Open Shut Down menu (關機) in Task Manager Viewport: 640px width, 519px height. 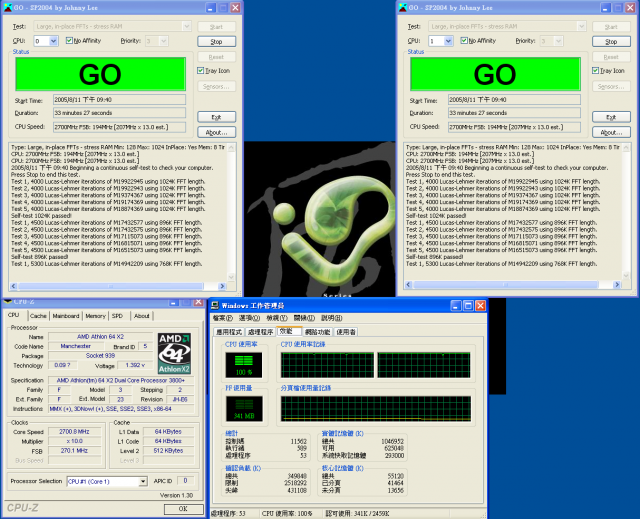[304, 318]
